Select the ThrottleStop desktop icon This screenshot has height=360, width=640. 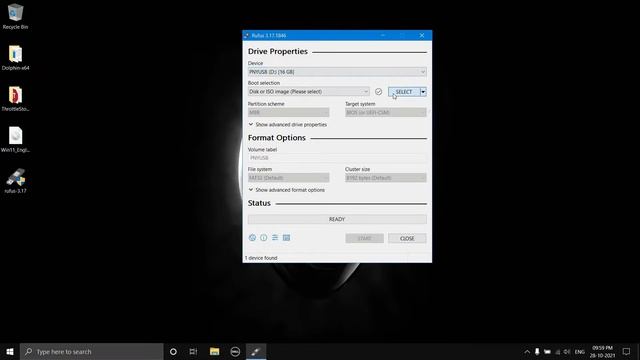pyautogui.click(x=16, y=99)
